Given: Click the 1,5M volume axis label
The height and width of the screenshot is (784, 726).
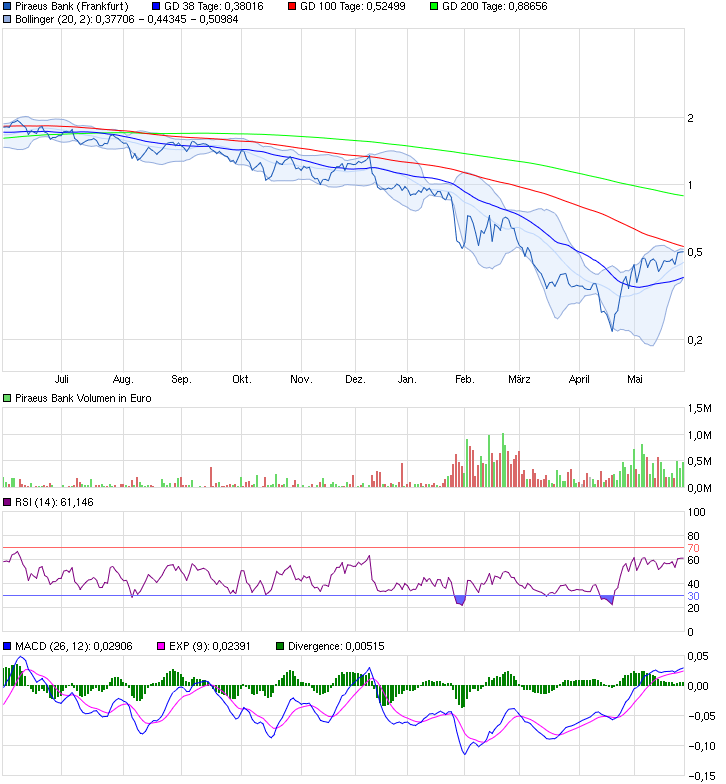Looking at the screenshot, I should (x=701, y=409).
